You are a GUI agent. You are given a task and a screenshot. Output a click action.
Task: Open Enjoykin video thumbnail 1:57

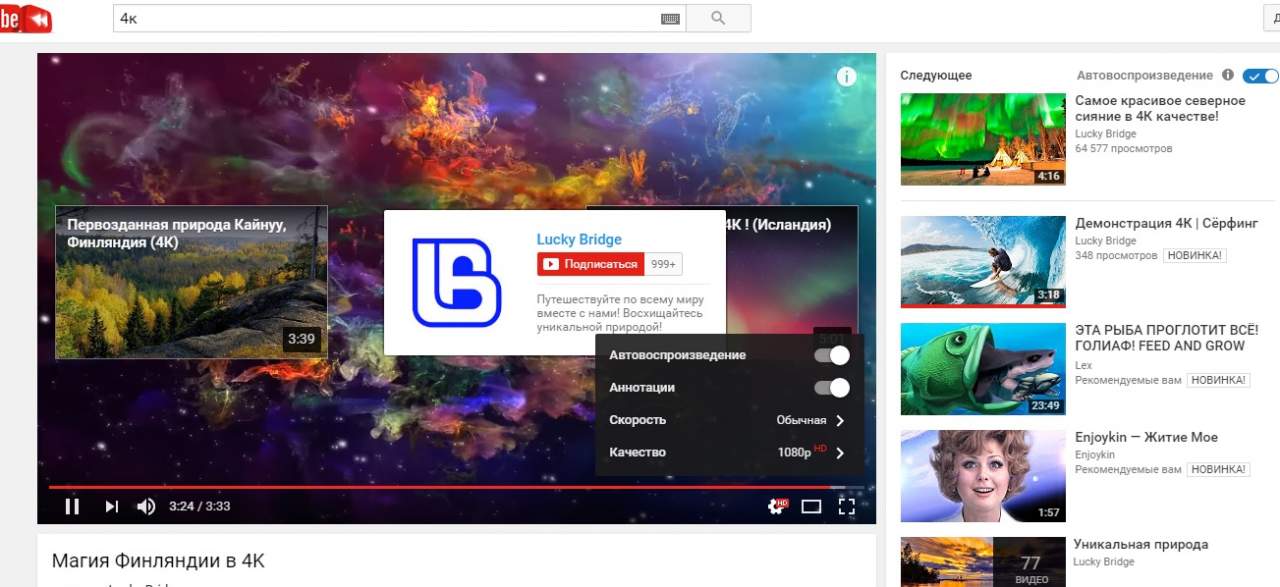coord(983,476)
